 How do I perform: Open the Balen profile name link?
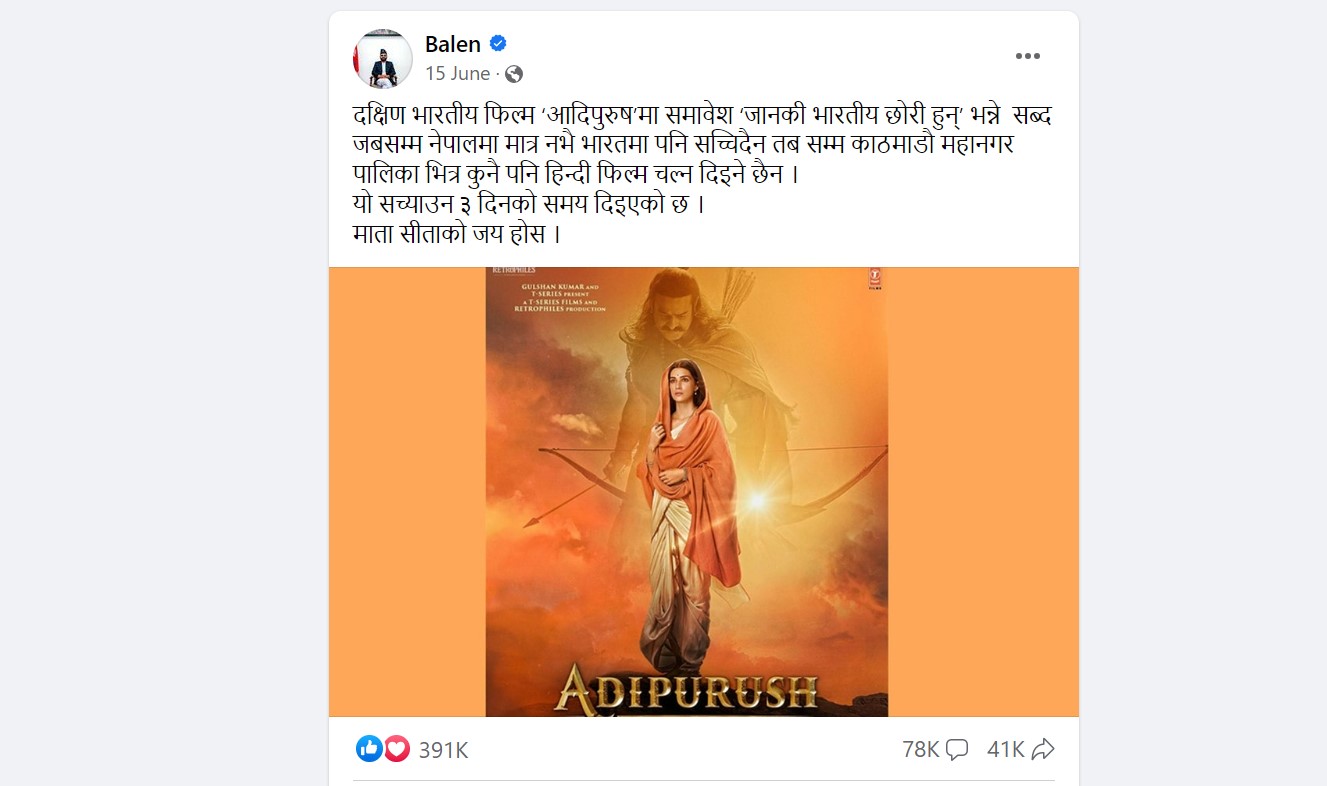pos(453,44)
